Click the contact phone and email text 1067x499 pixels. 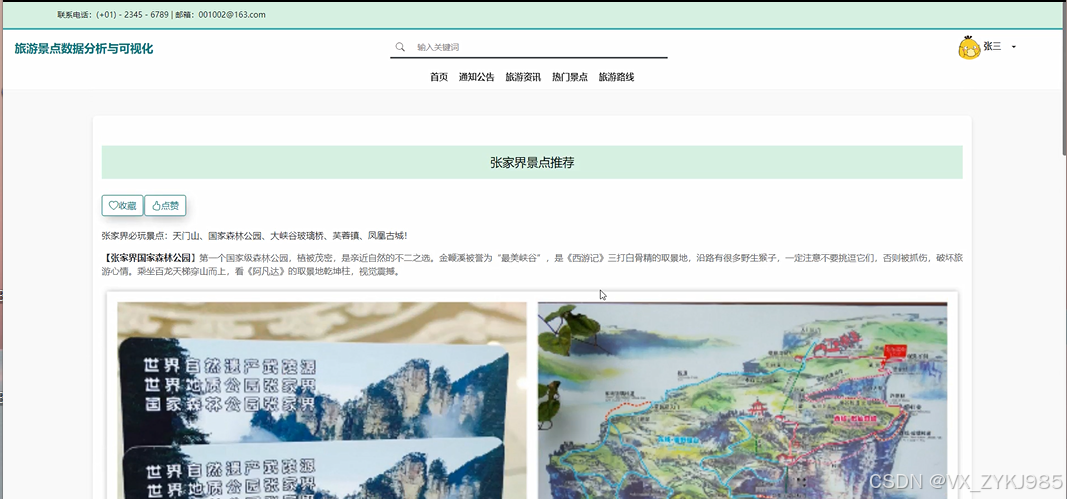point(162,14)
